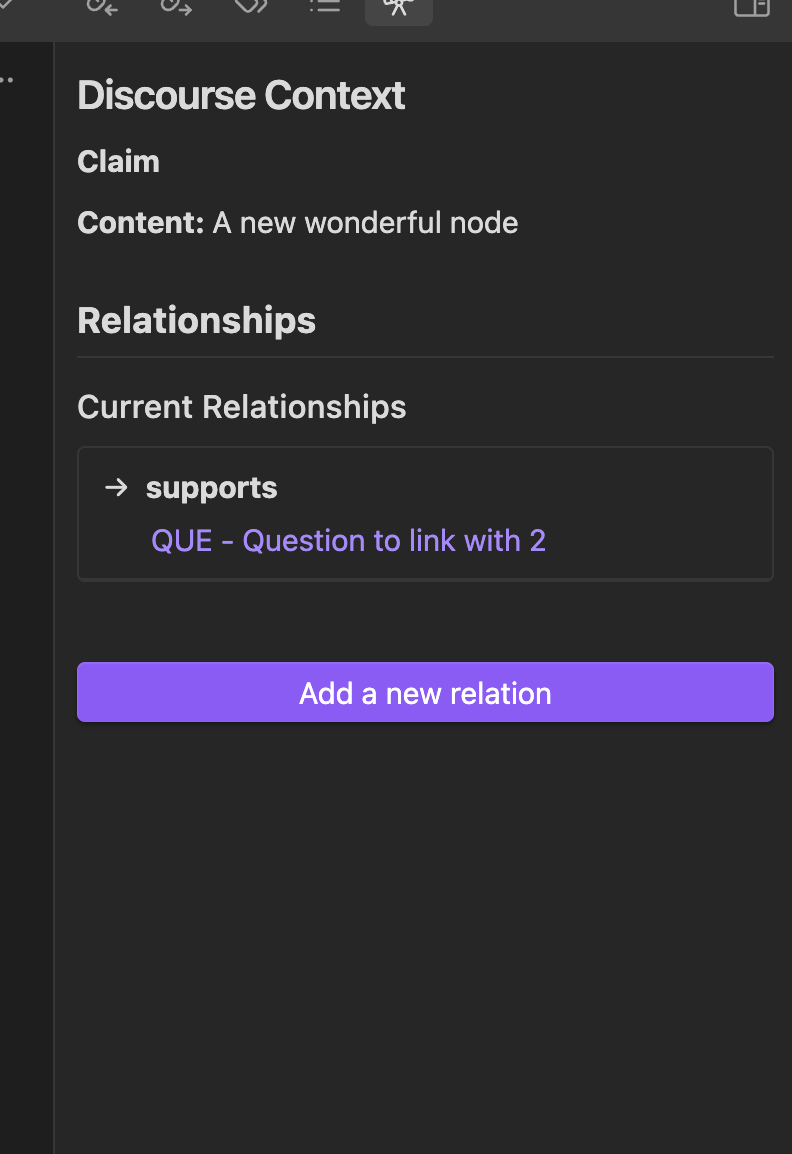Open the QUE - Question to link with 2 link

[x=348, y=541]
